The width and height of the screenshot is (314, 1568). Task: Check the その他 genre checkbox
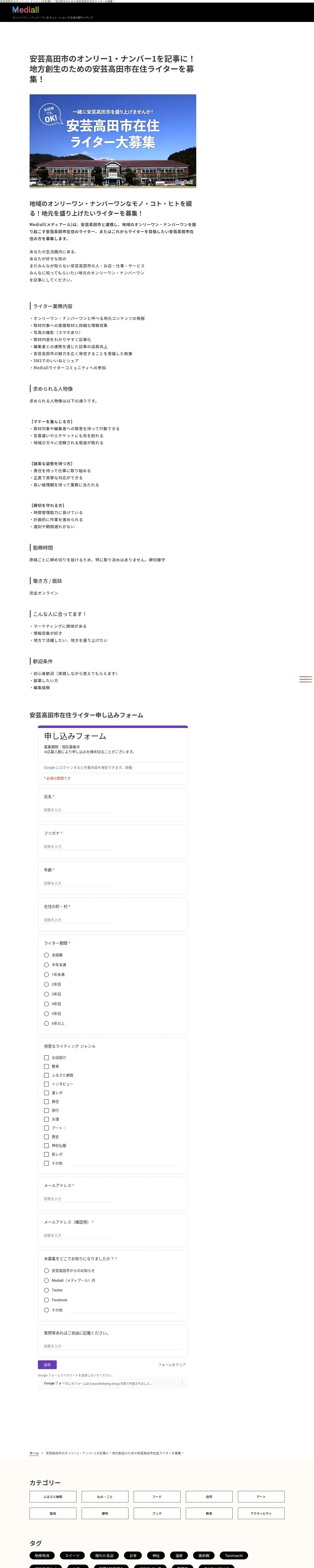(x=46, y=1163)
